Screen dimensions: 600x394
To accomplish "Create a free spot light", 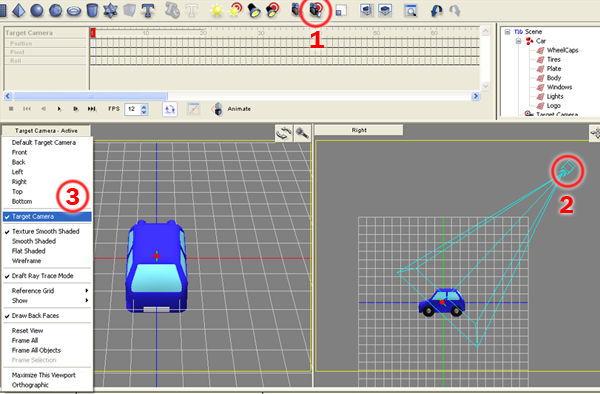I will point(254,10).
